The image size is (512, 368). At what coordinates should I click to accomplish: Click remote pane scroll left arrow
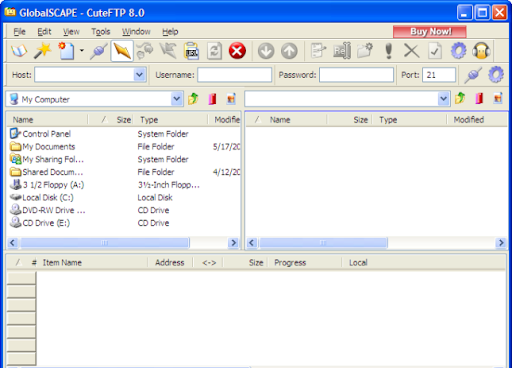252,243
